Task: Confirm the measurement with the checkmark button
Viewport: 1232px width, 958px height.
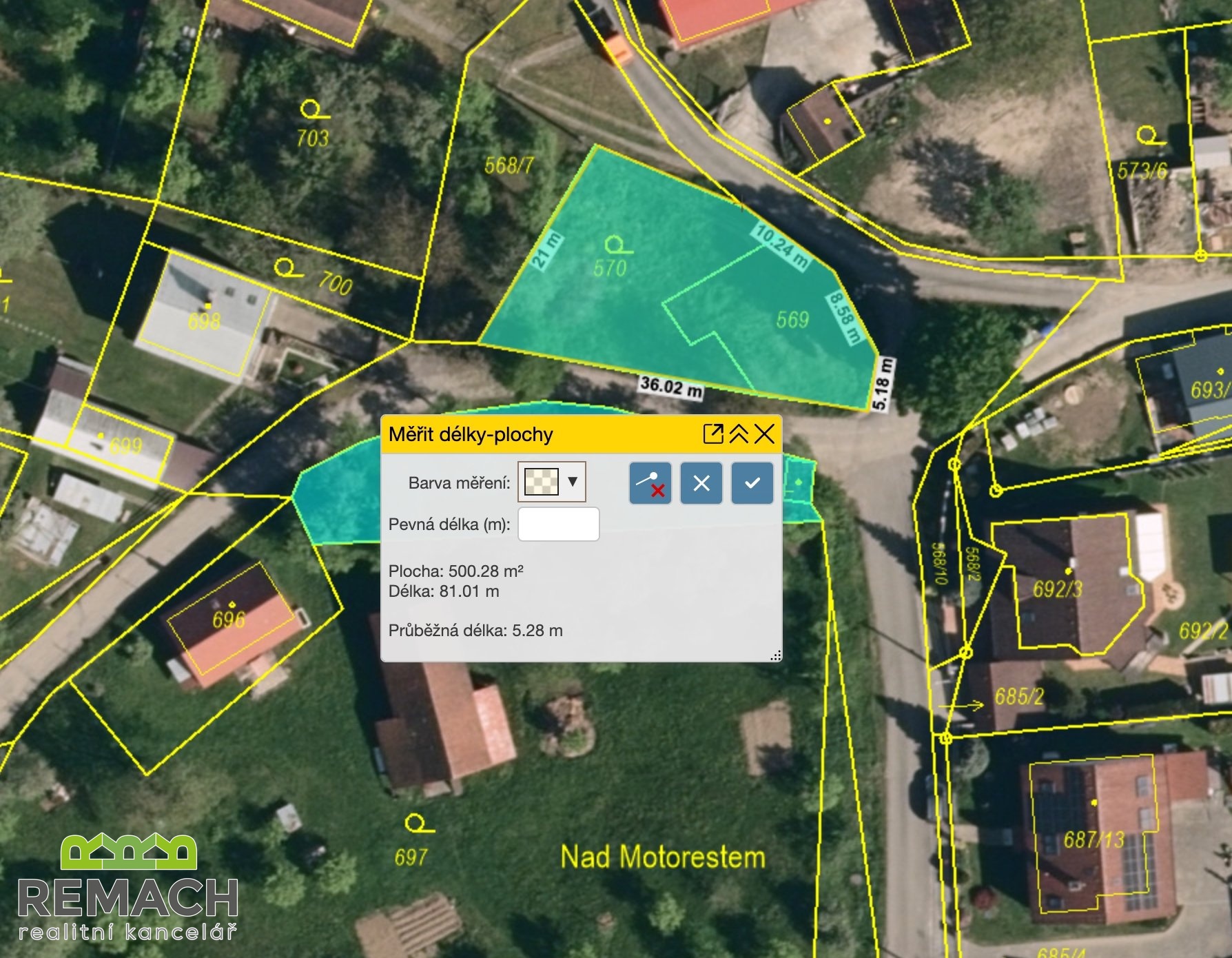Action: [752, 483]
